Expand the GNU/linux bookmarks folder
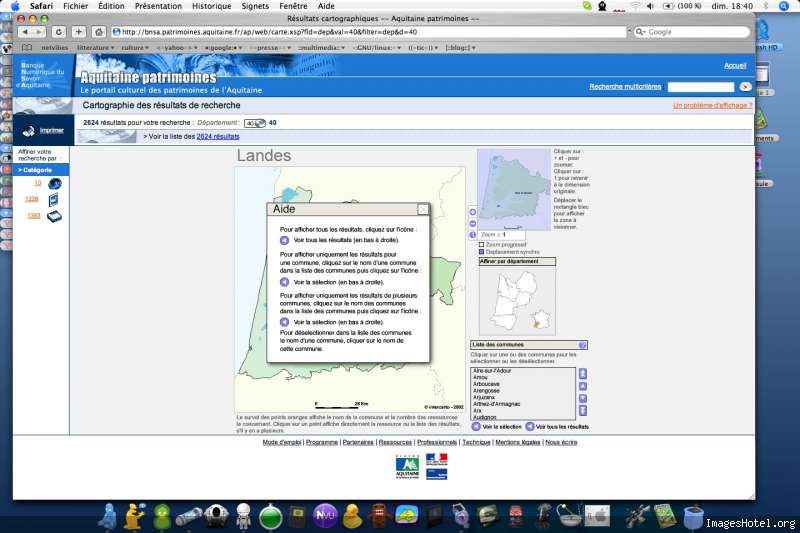 click(x=377, y=47)
